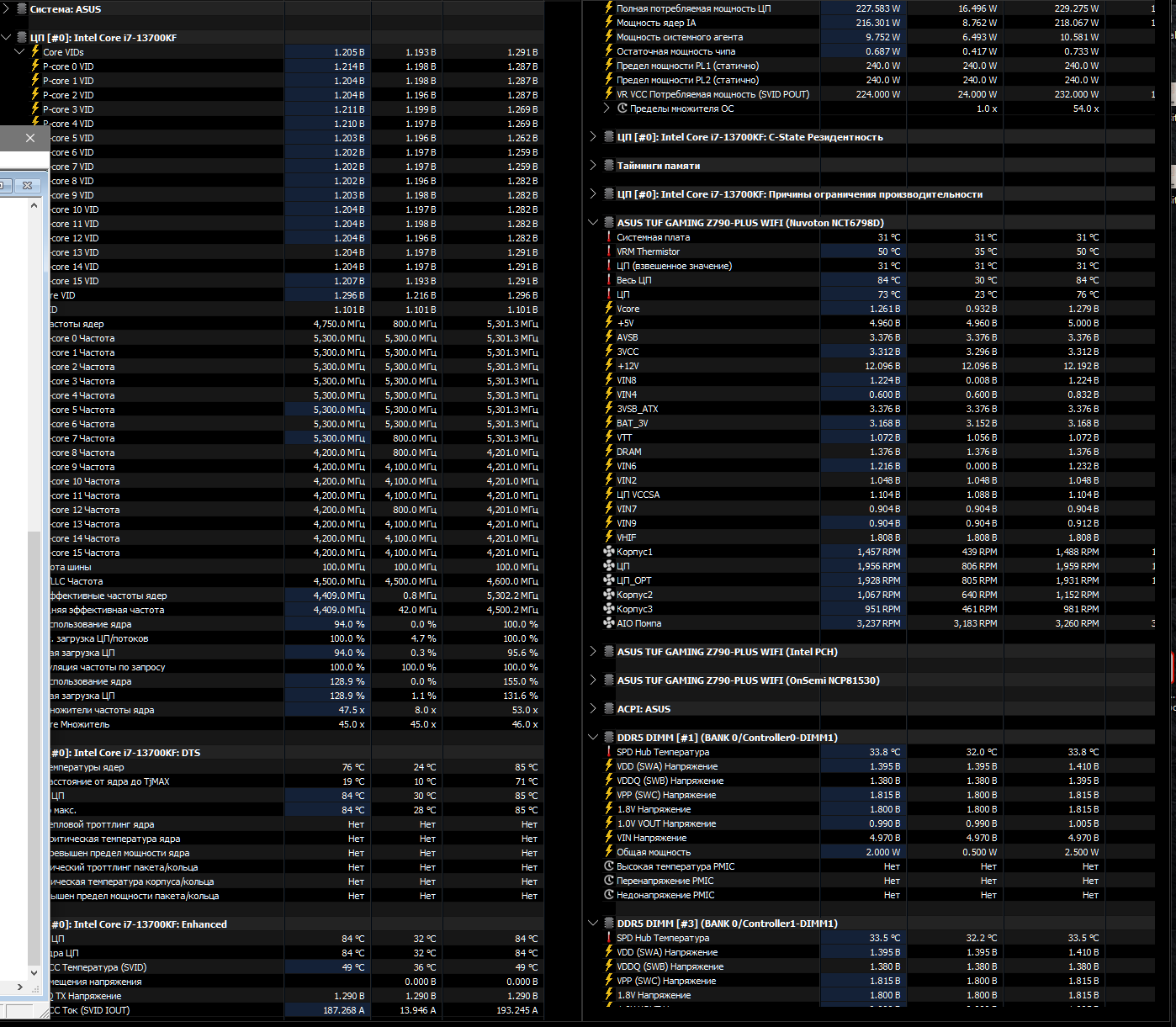Expand the Тайминги памяти section
The height and width of the screenshot is (1027, 1176).
(593, 165)
